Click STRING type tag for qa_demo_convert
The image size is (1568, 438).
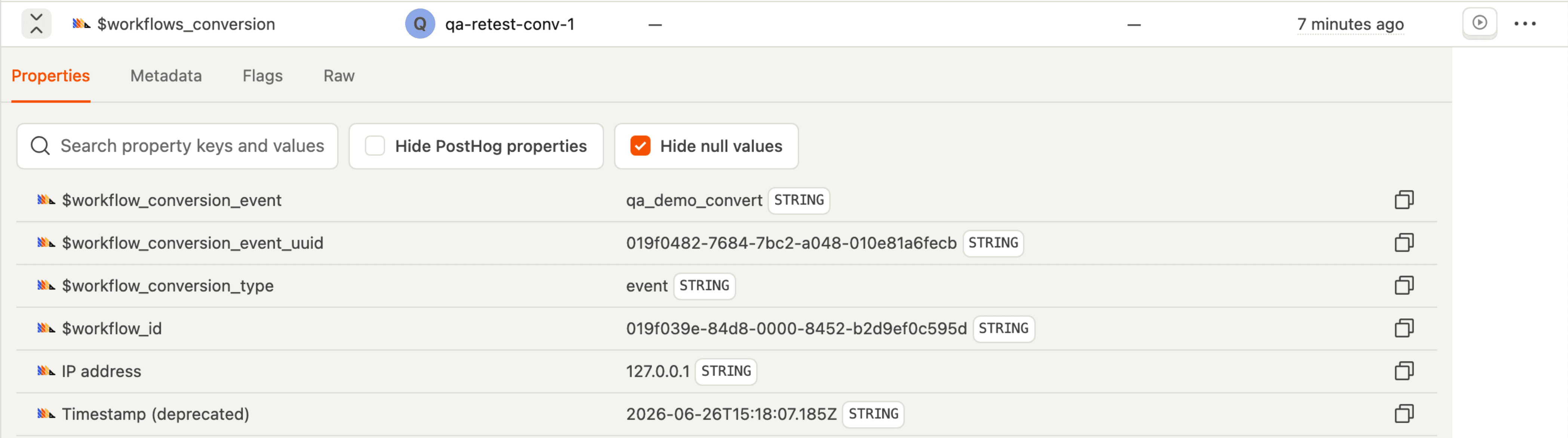(799, 200)
